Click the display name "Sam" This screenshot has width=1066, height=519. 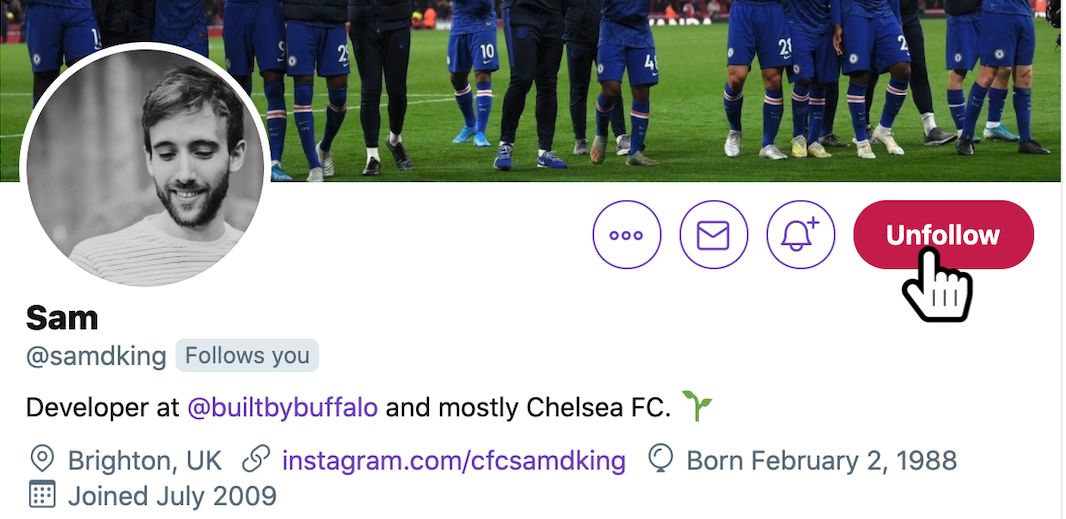pyautogui.click(x=62, y=318)
